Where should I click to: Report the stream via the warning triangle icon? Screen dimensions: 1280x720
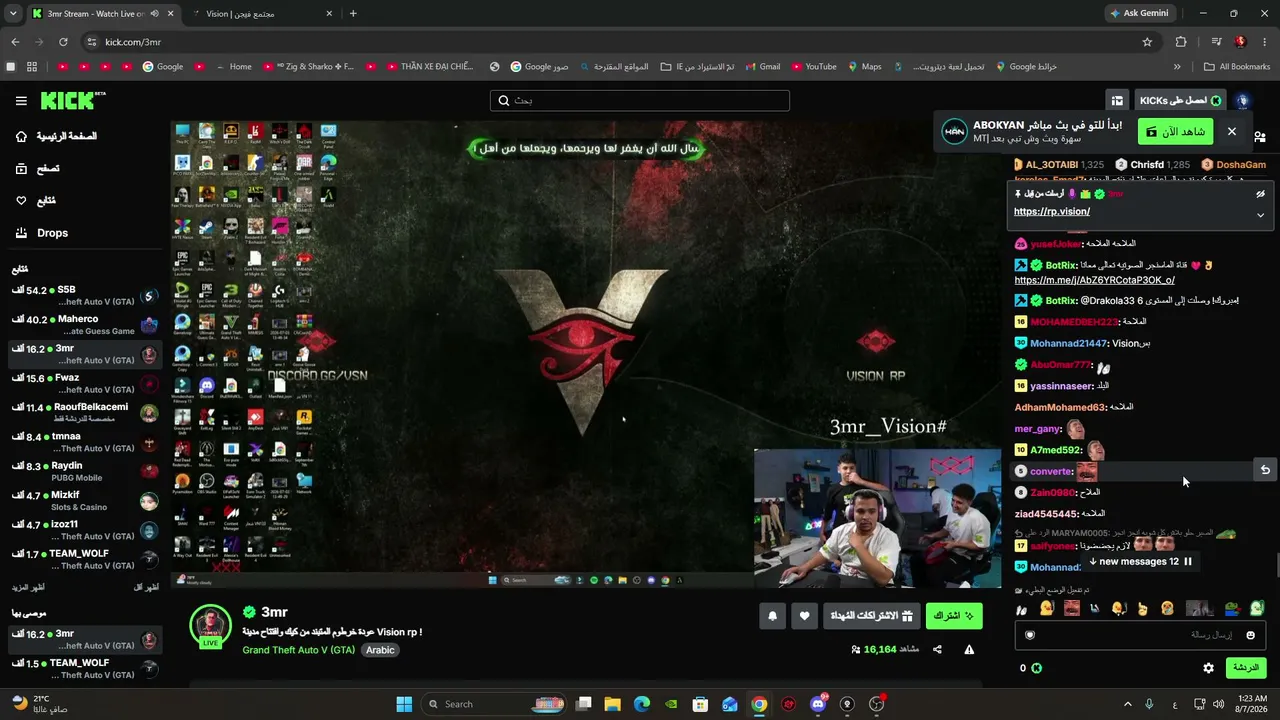click(x=969, y=649)
